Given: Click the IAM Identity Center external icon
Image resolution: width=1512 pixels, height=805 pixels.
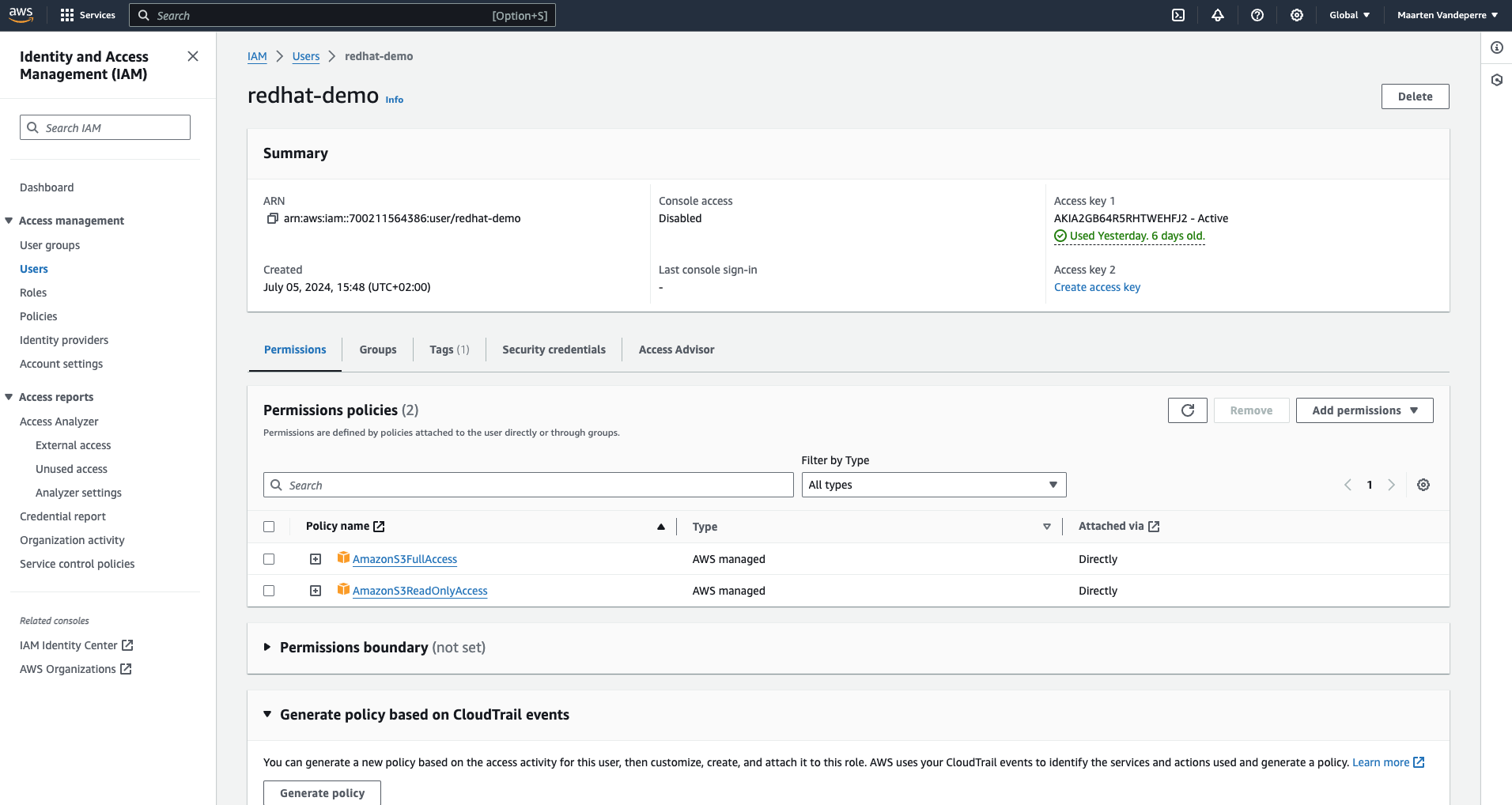Looking at the screenshot, I should [127, 645].
